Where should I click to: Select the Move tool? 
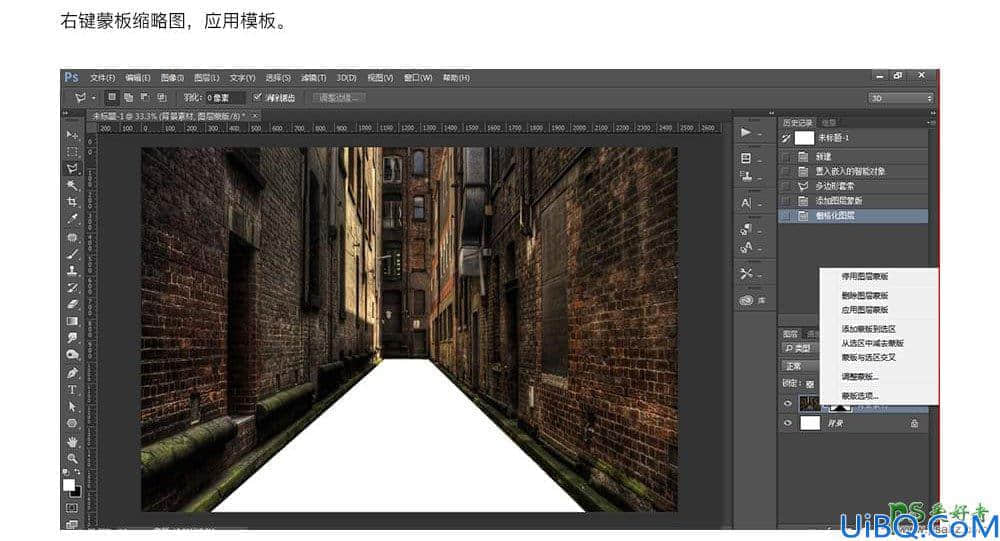pos(72,135)
